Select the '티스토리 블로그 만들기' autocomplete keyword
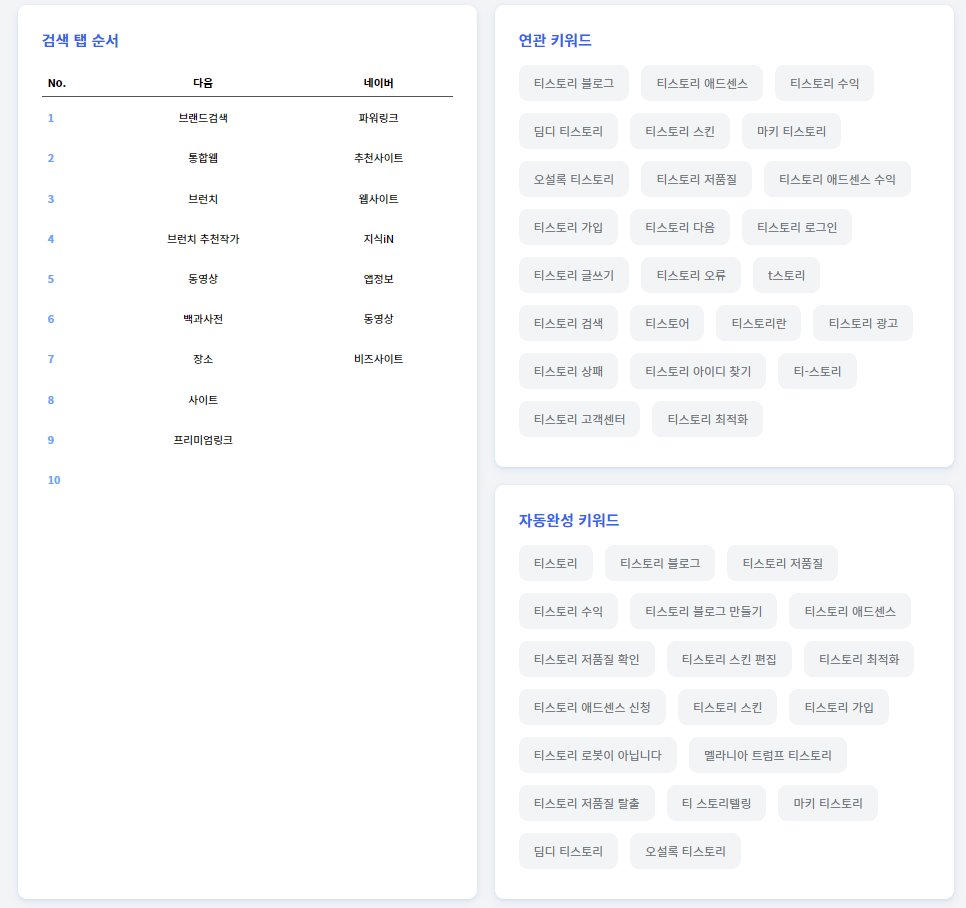Screen dimensions: 966x908 coord(703,611)
